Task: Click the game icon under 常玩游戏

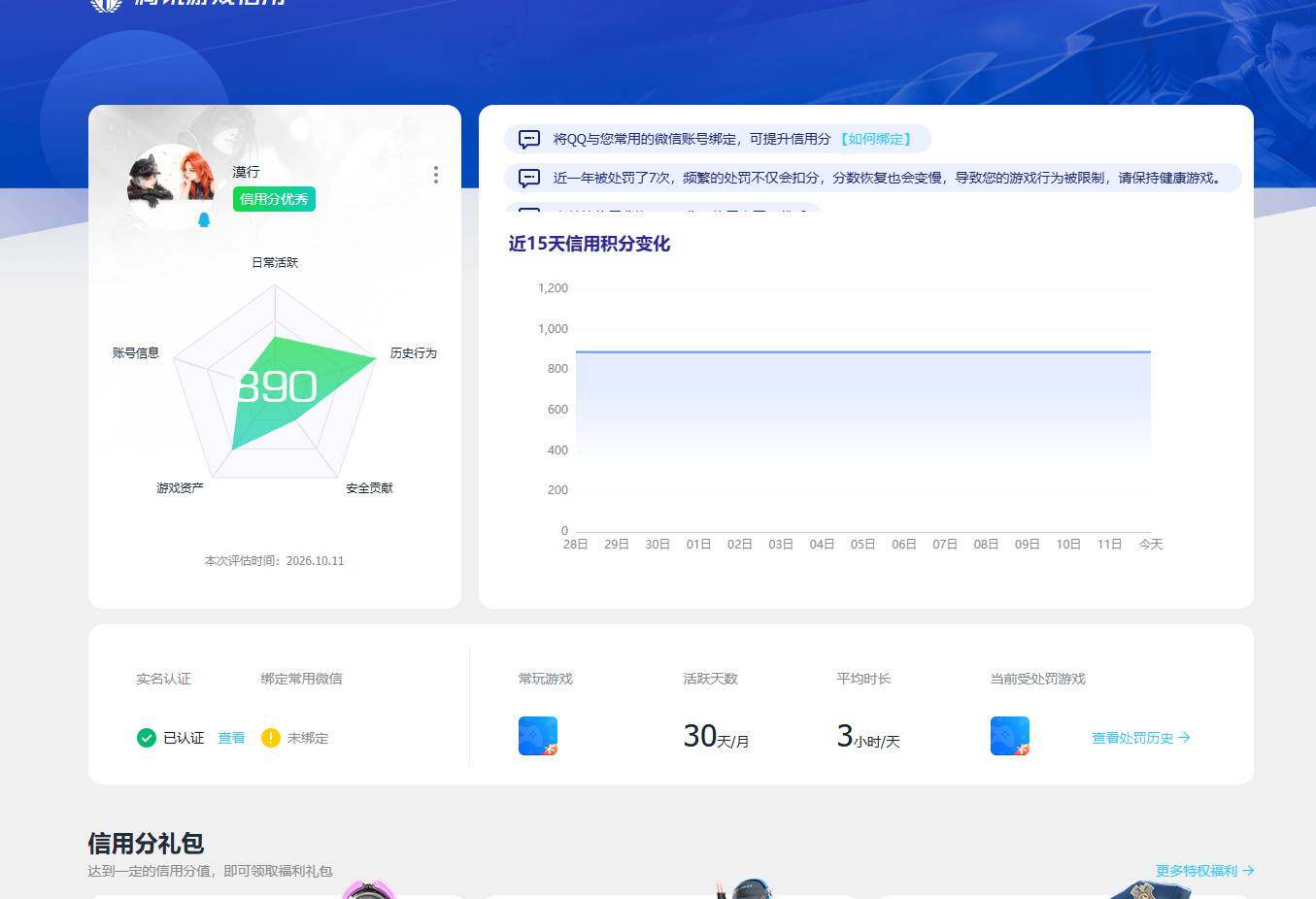Action: (x=538, y=736)
